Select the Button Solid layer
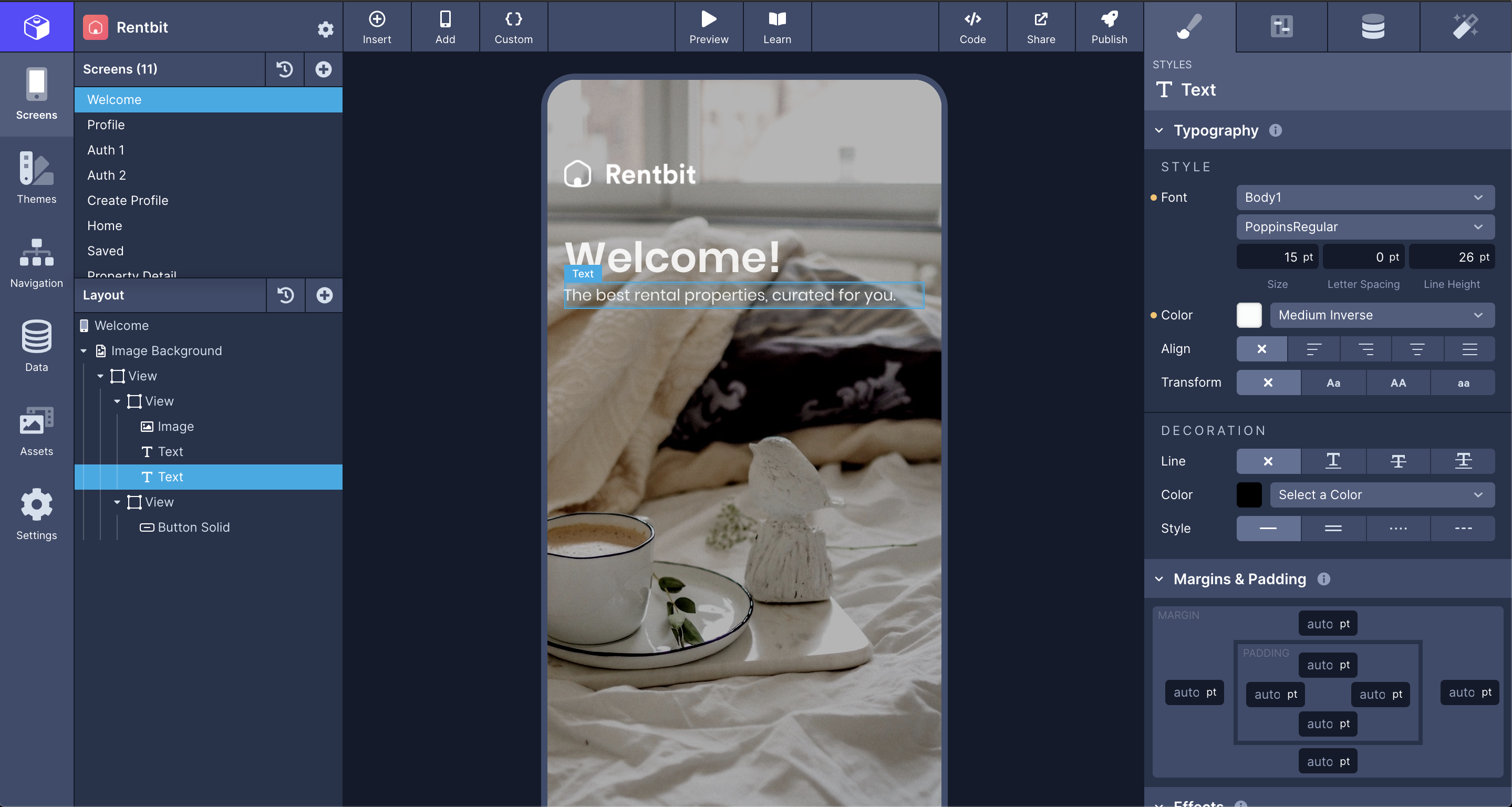 click(x=193, y=527)
